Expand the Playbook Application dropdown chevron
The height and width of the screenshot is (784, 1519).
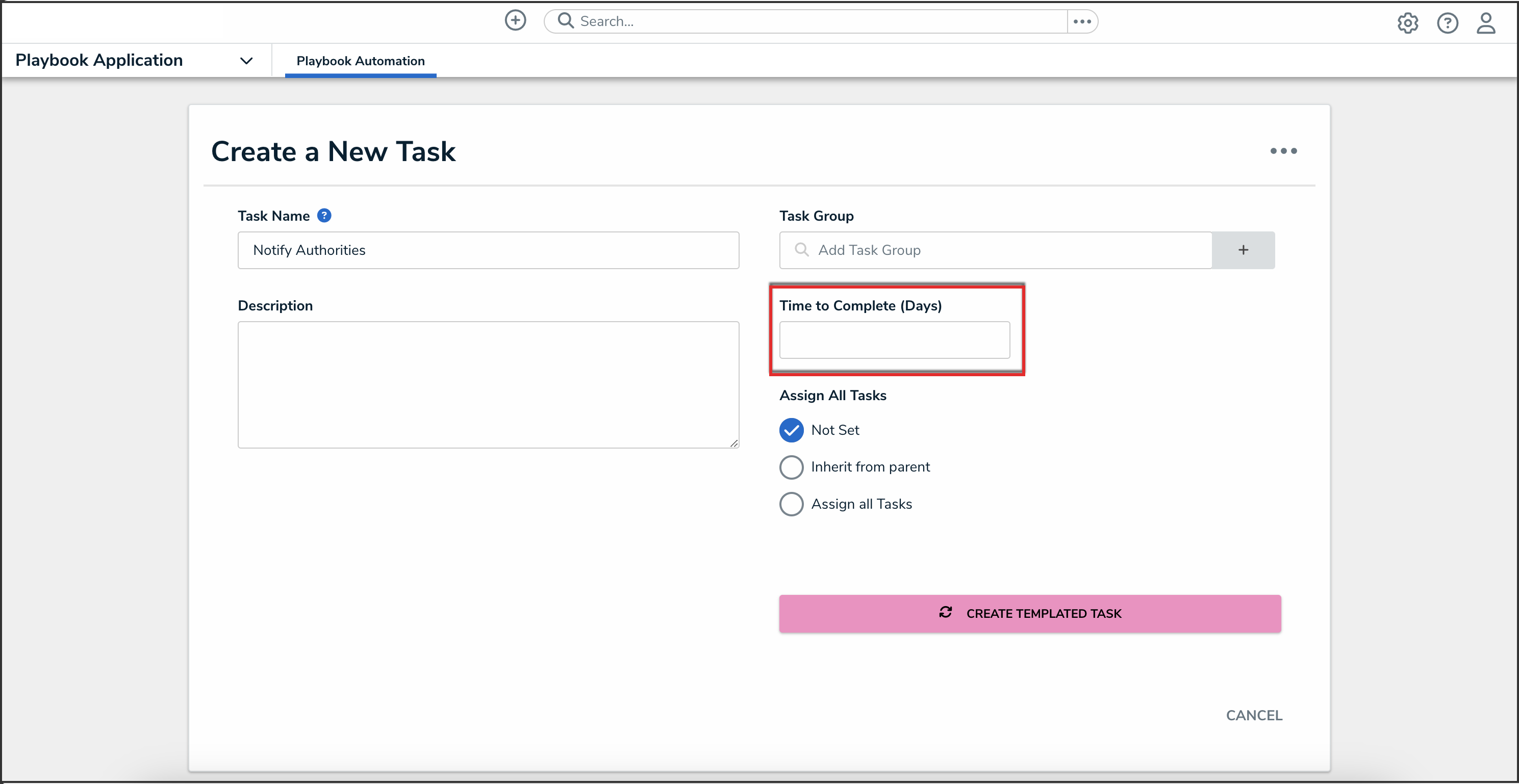coord(246,61)
